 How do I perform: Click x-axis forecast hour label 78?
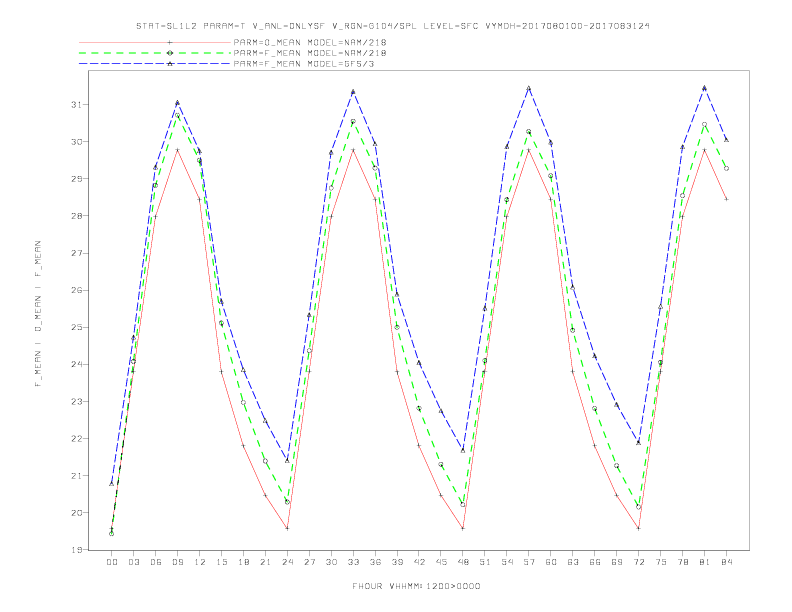click(x=682, y=562)
